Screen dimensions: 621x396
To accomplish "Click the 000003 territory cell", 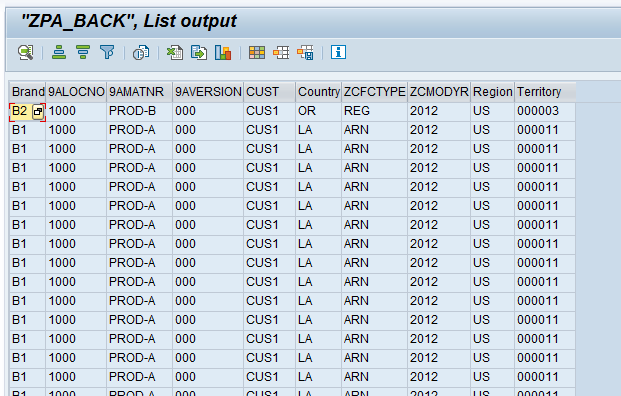I will 545,112.
